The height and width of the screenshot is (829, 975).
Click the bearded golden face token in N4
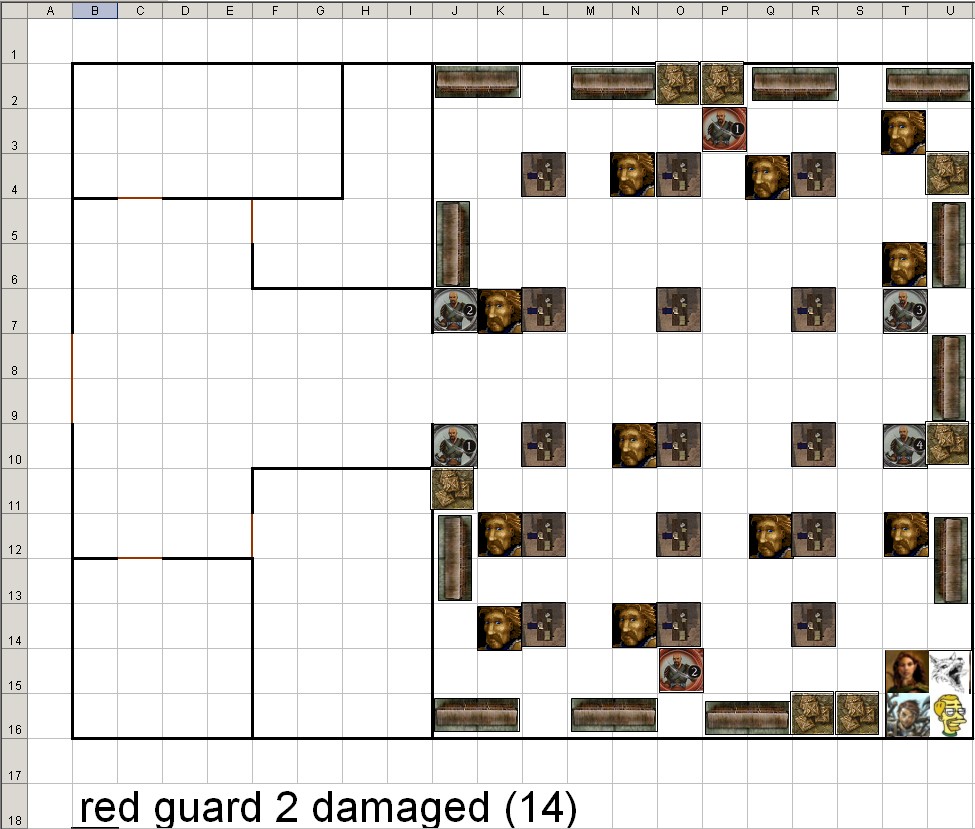pos(633,175)
